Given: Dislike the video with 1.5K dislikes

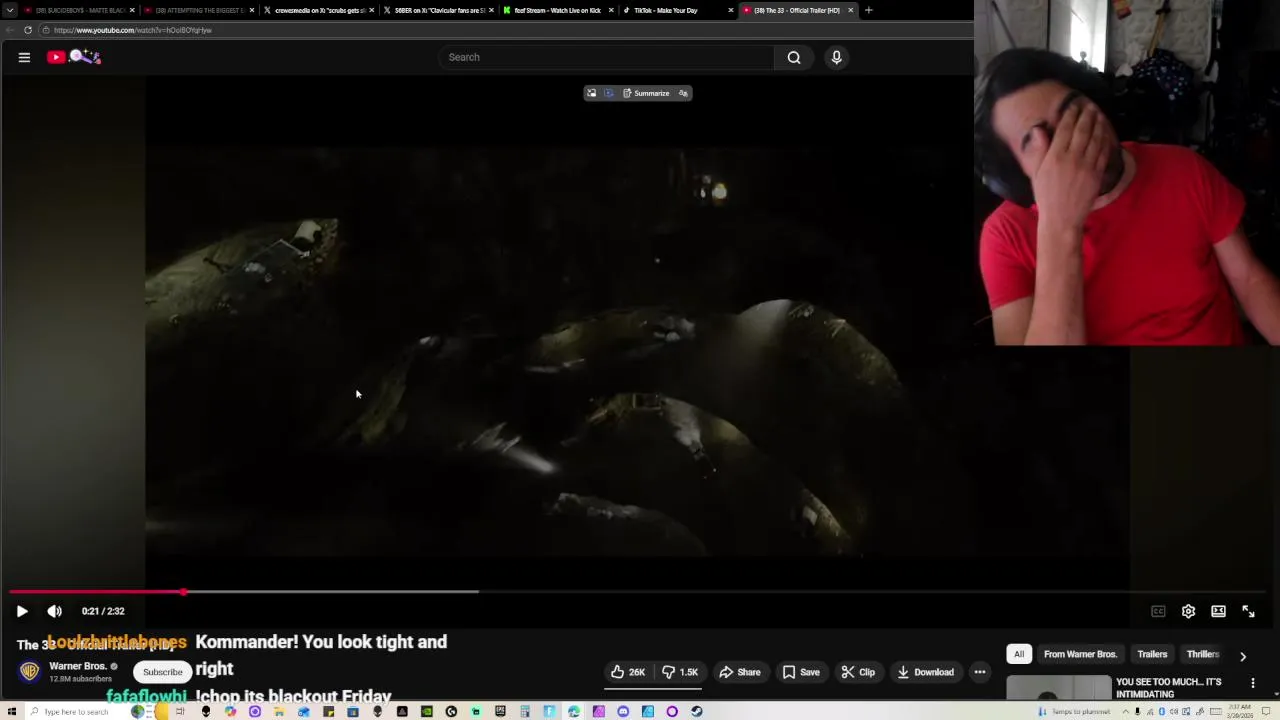Looking at the screenshot, I should click(681, 672).
